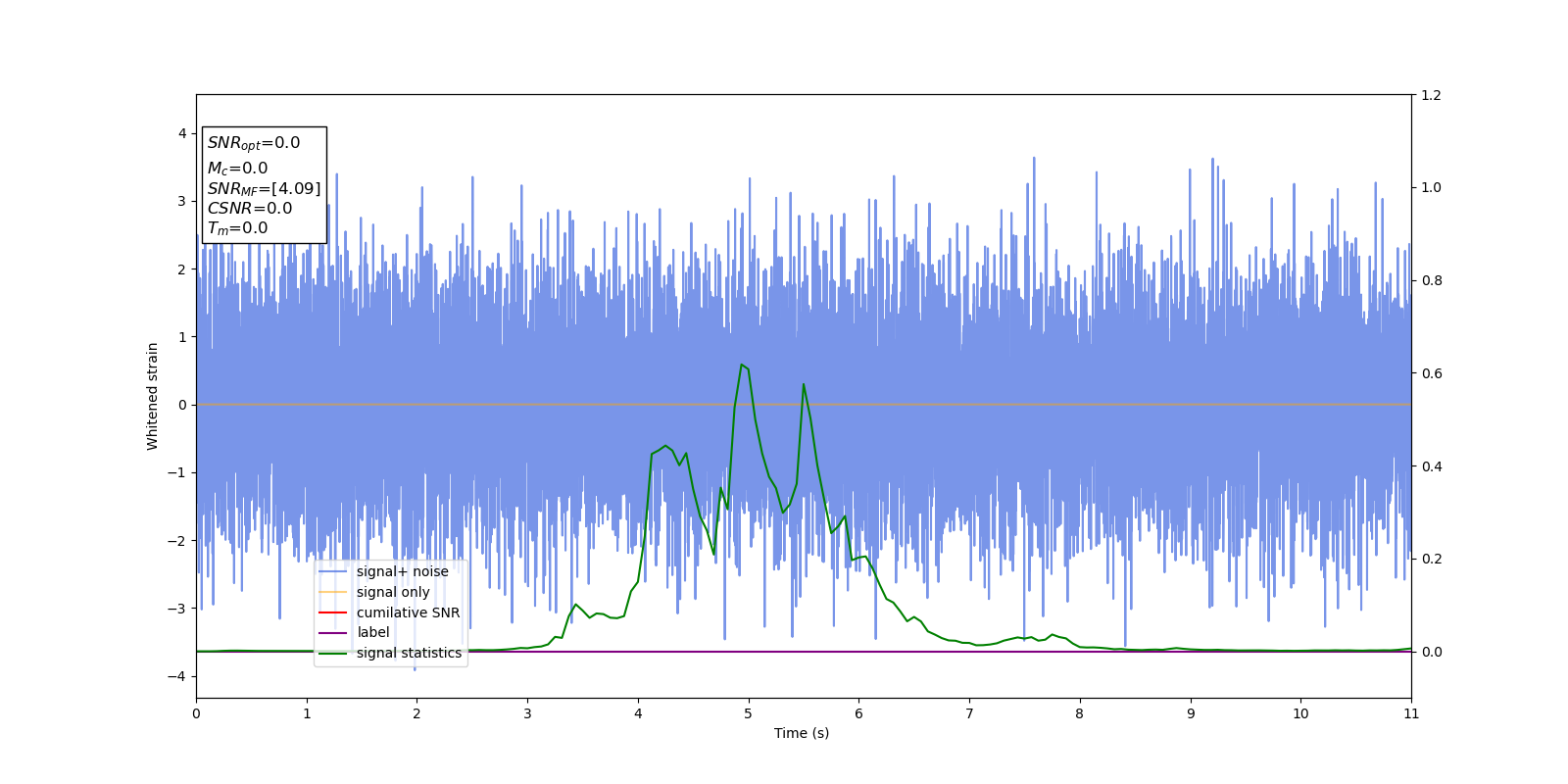This screenshot has height=784, width=1568.
Task: Click the SNR_opt=0.0 annotation text
Action: click(x=254, y=143)
